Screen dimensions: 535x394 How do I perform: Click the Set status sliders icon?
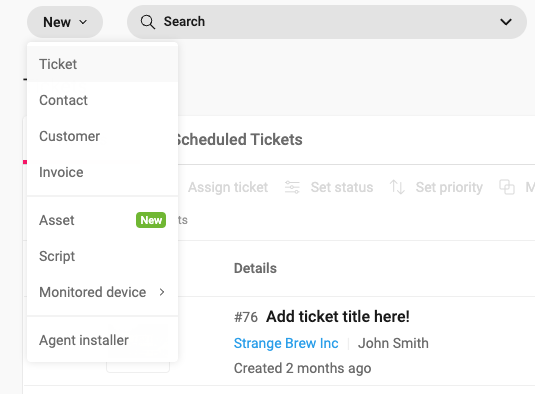coord(292,187)
